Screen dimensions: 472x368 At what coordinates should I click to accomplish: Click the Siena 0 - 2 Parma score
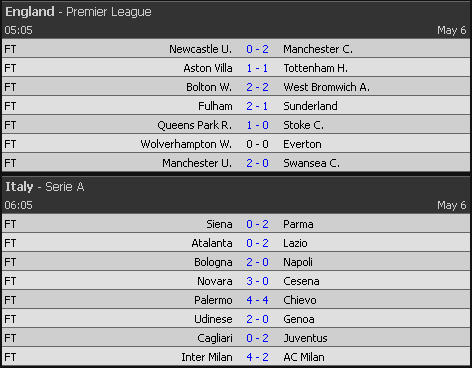click(257, 224)
